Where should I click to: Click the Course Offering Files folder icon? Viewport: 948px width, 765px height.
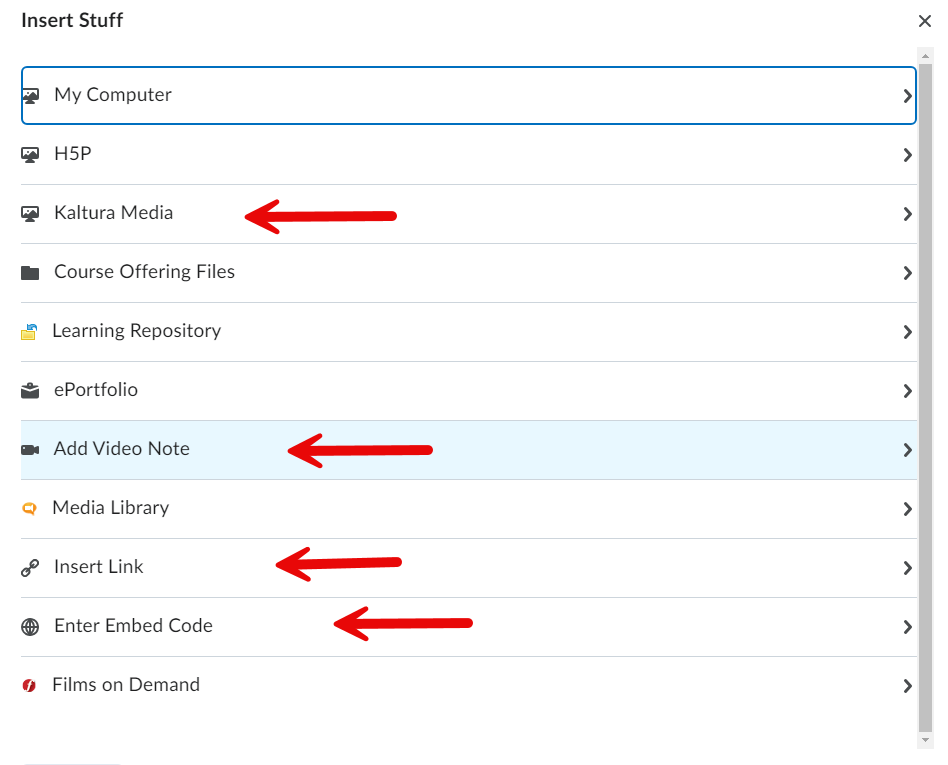point(30,273)
